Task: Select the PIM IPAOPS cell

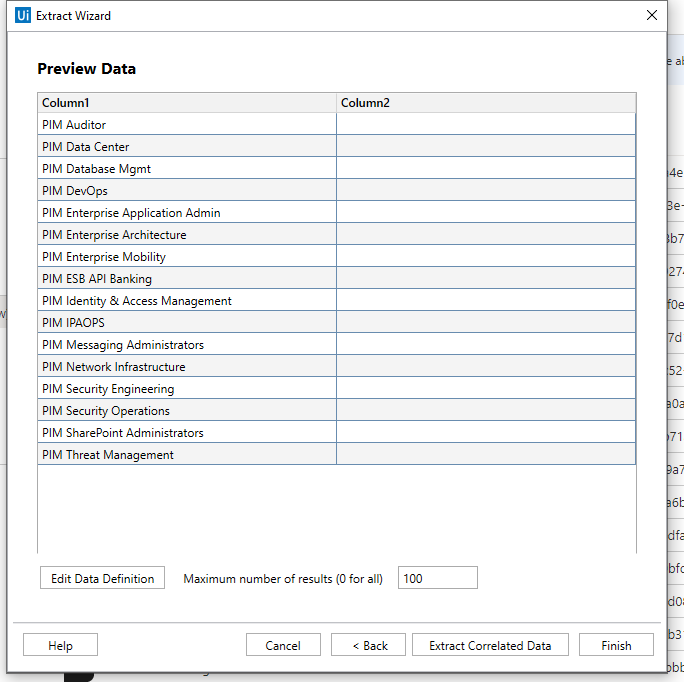Action: point(187,322)
